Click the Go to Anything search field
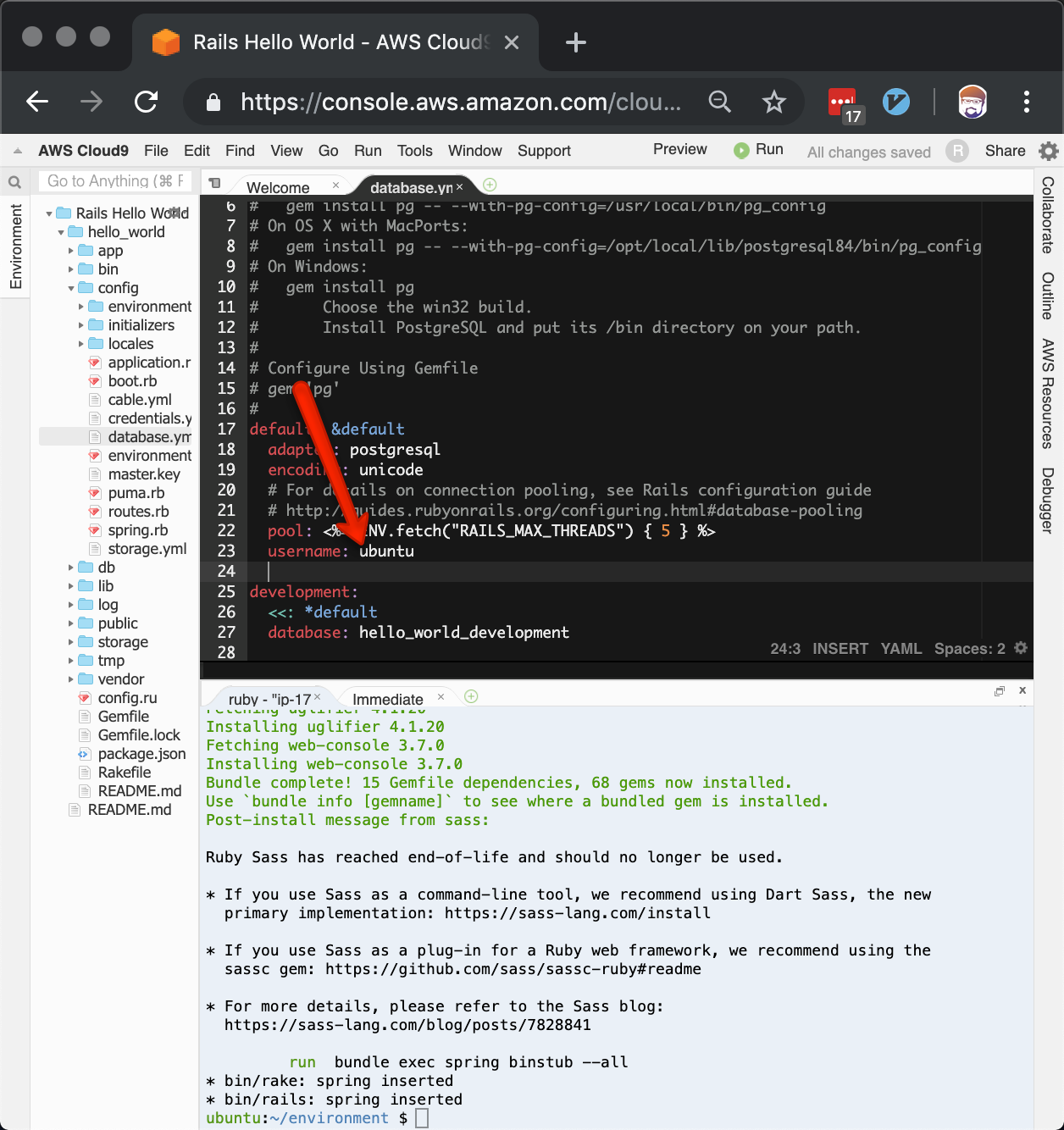 click(115, 181)
